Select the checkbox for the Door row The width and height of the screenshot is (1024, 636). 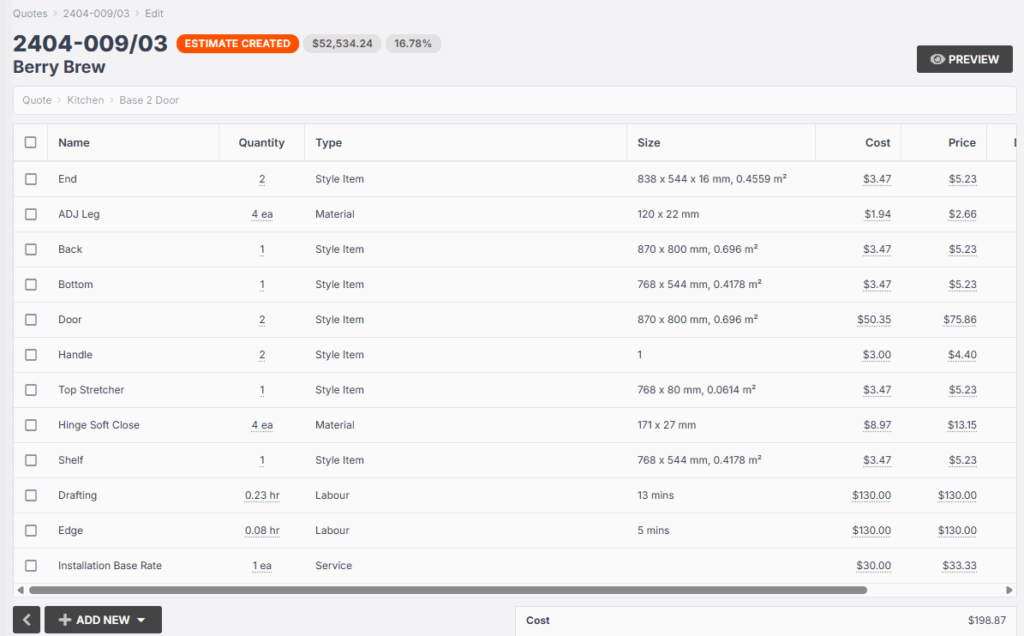pyautogui.click(x=31, y=320)
